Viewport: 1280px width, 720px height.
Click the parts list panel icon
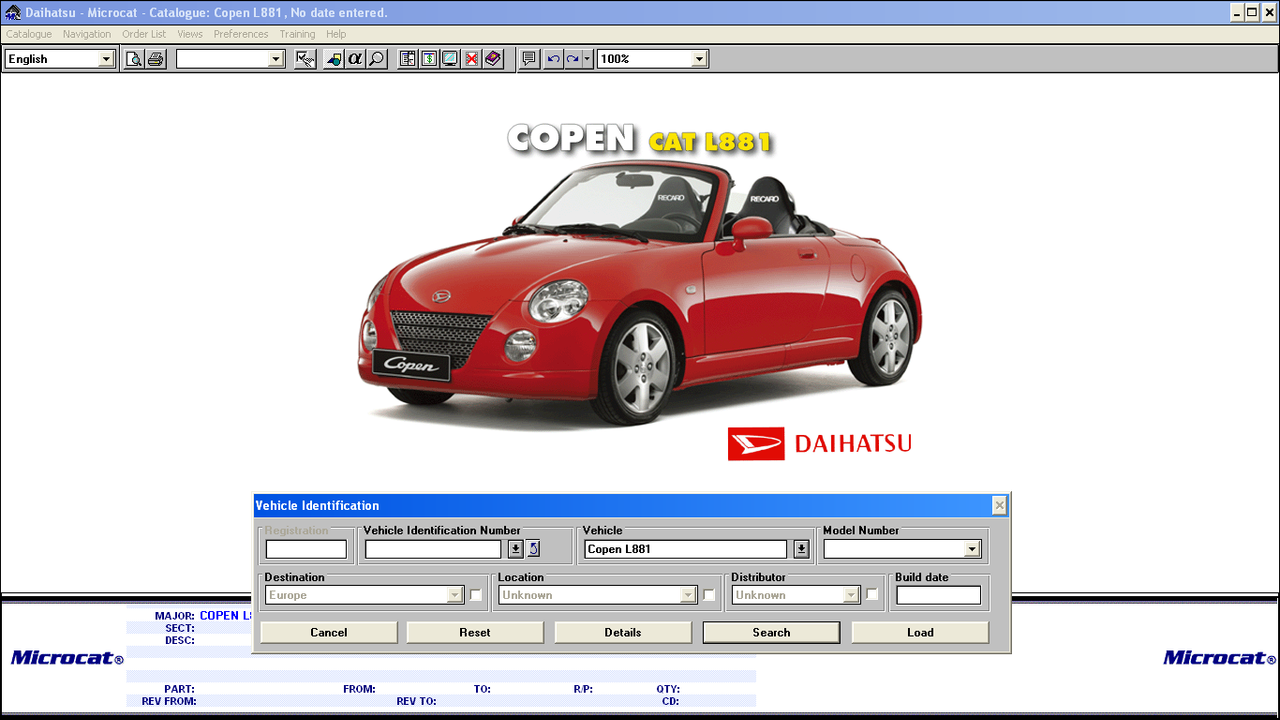pyautogui.click(x=407, y=59)
